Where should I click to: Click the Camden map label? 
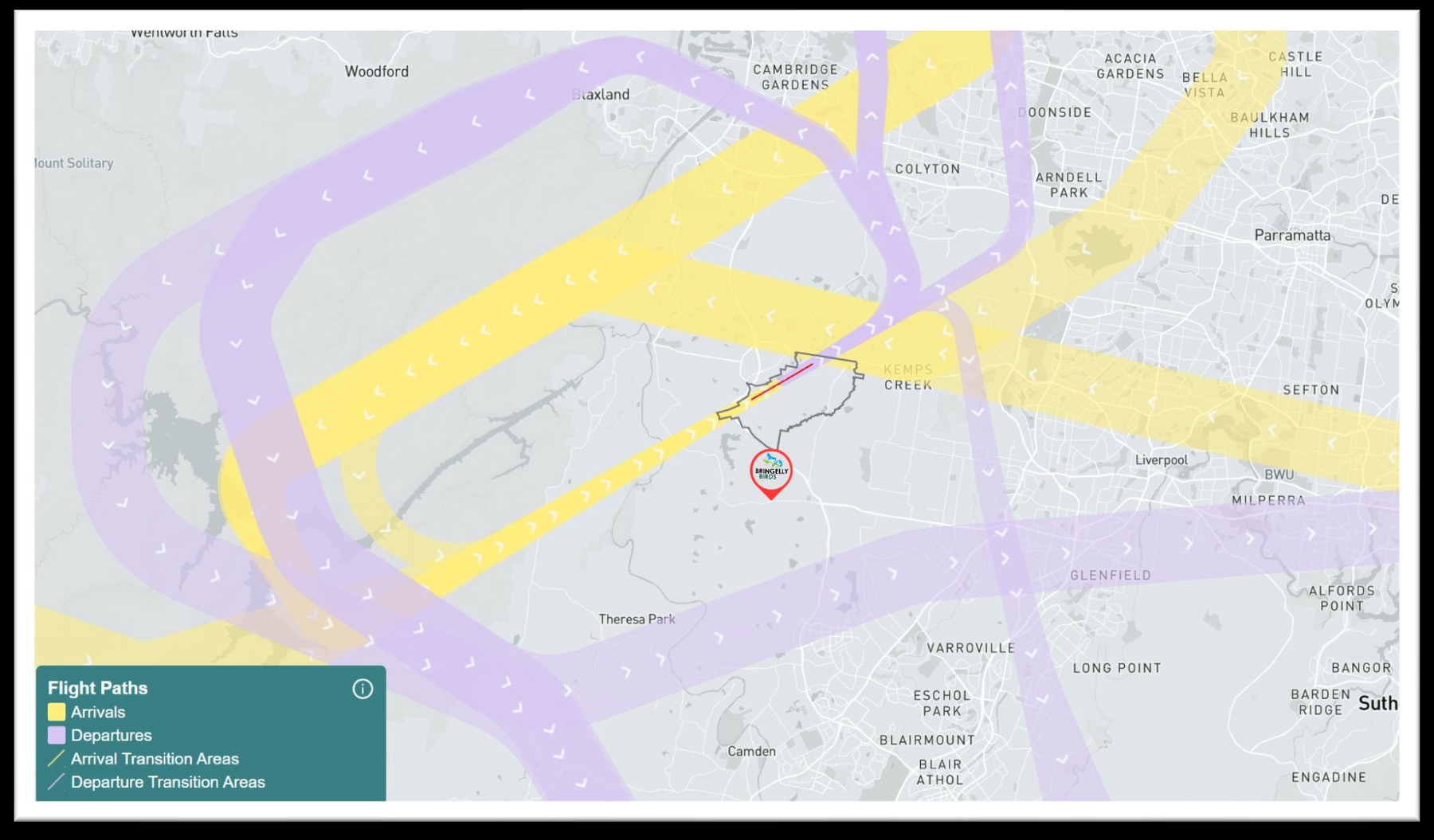coord(751,751)
